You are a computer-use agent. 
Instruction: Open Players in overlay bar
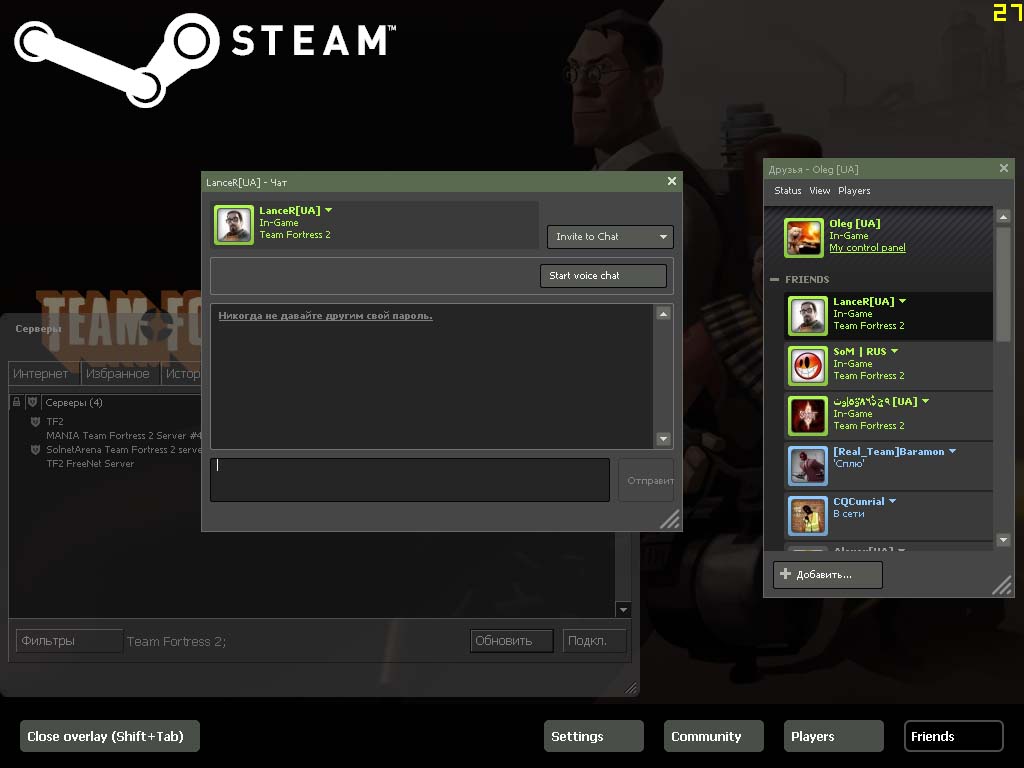point(833,736)
